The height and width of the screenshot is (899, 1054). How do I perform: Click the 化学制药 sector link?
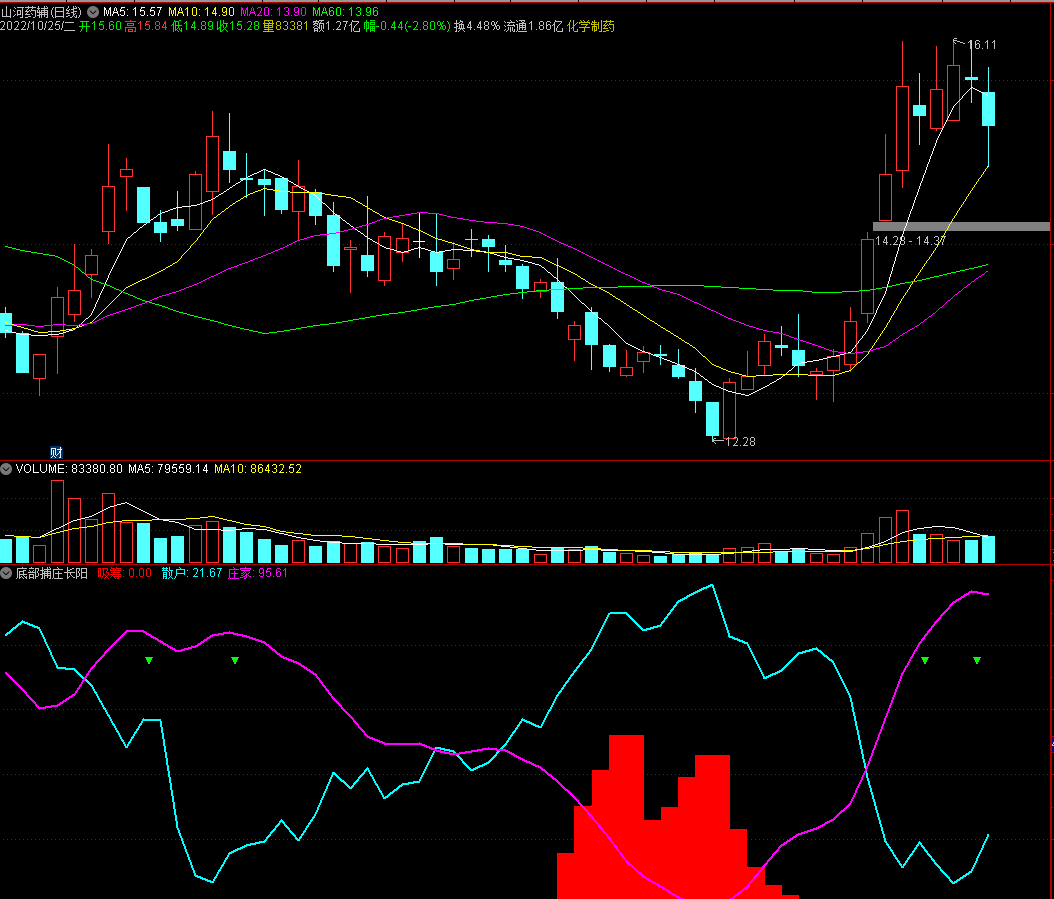coord(591,26)
